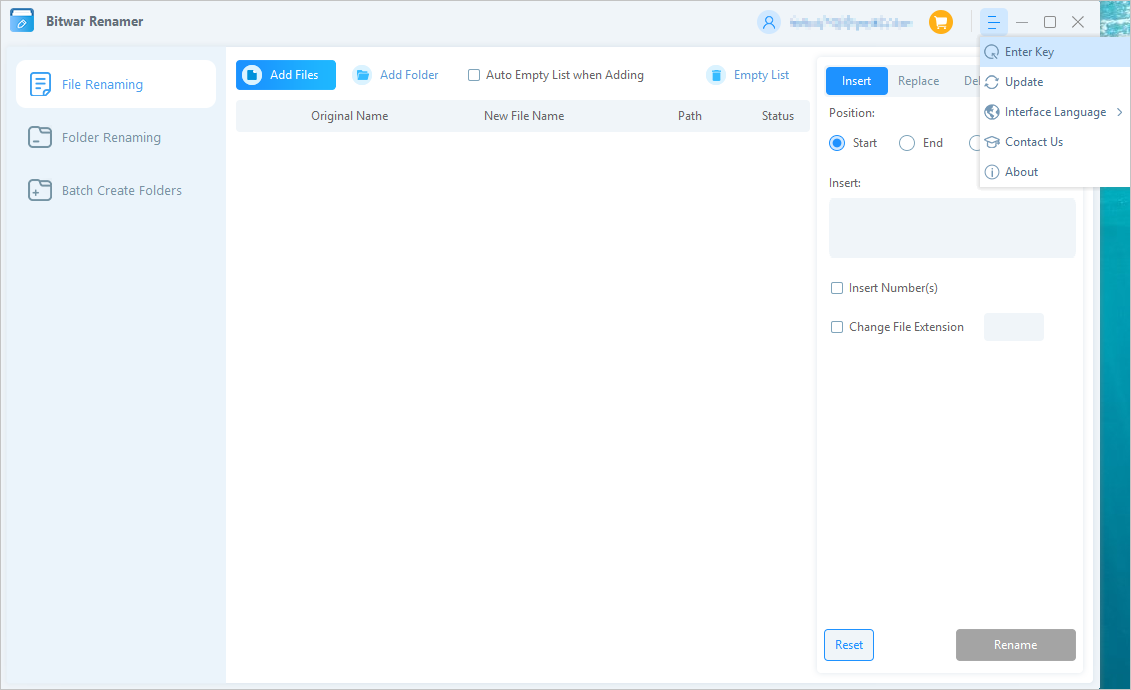This screenshot has height=690, width=1131.
Task: Open the shopping cart purchase icon
Action: [x=941, y=22]
